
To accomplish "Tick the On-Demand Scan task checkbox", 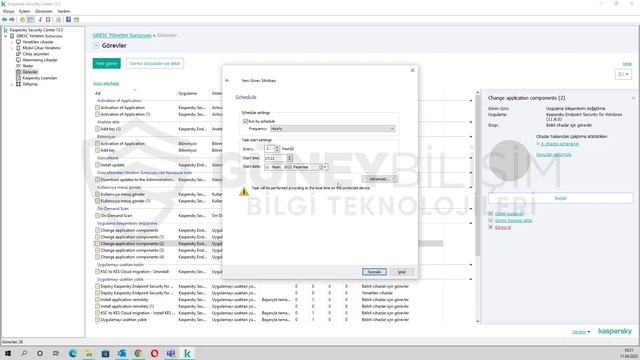I will click(x=97, y=216).
